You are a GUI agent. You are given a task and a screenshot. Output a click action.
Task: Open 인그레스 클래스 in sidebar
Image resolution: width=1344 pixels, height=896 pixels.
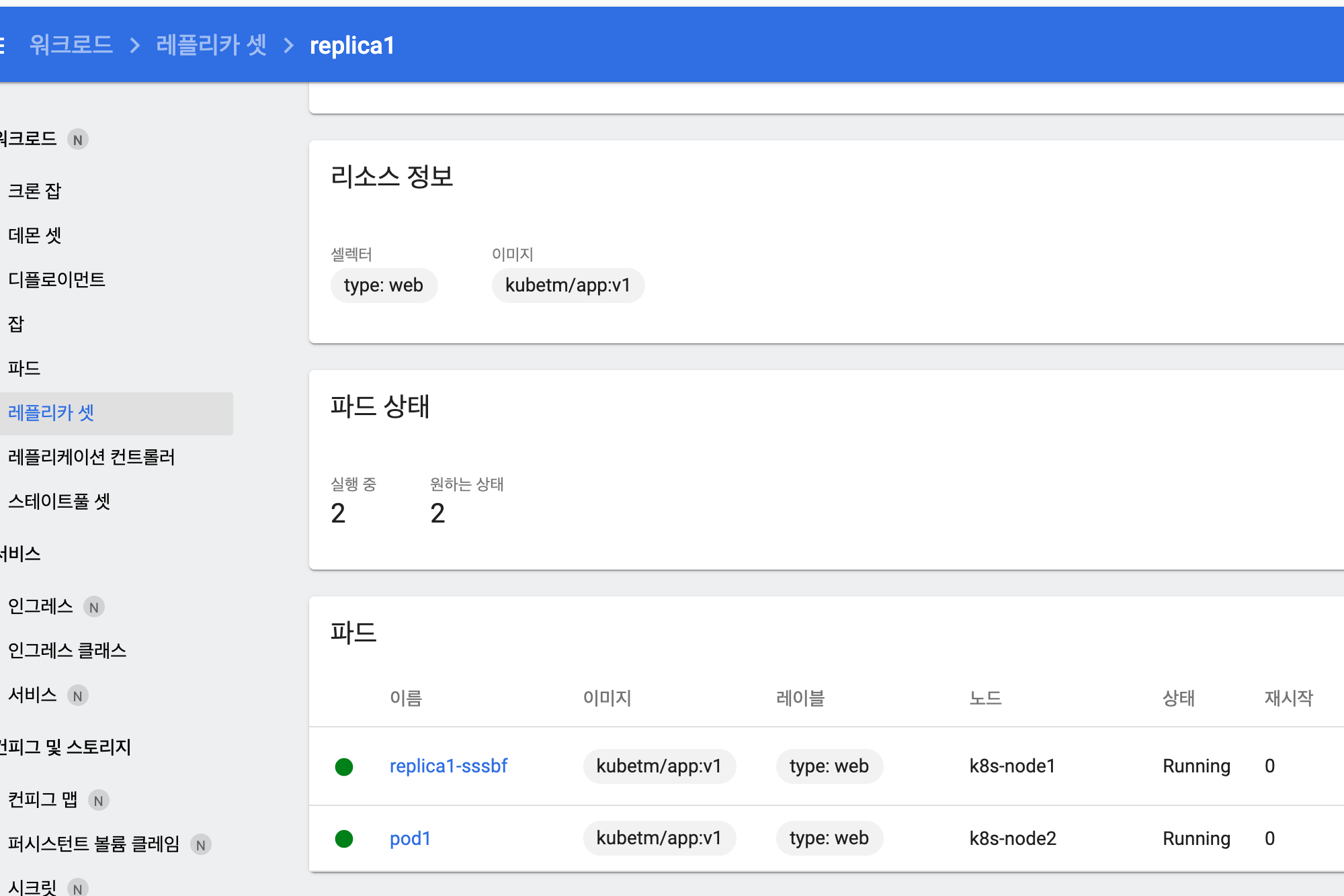tap(67, 650)
